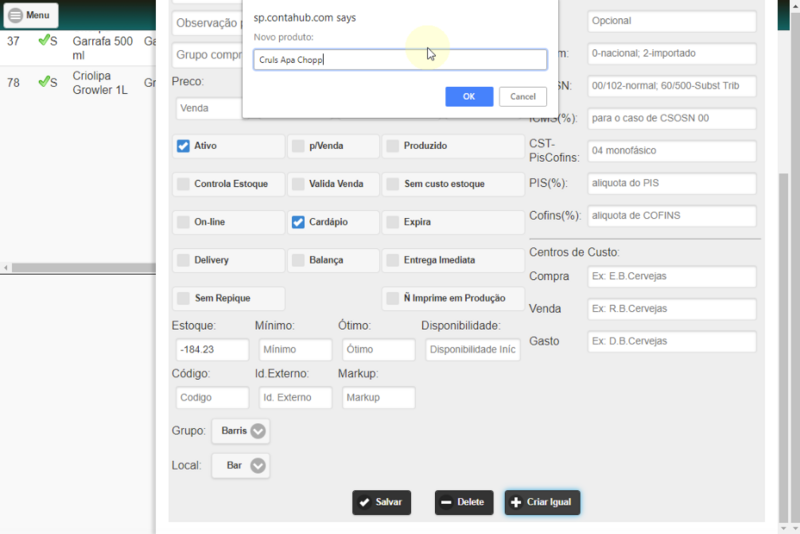
Task: Click the checkmark icon on Salvar
Action: [364, 502]
